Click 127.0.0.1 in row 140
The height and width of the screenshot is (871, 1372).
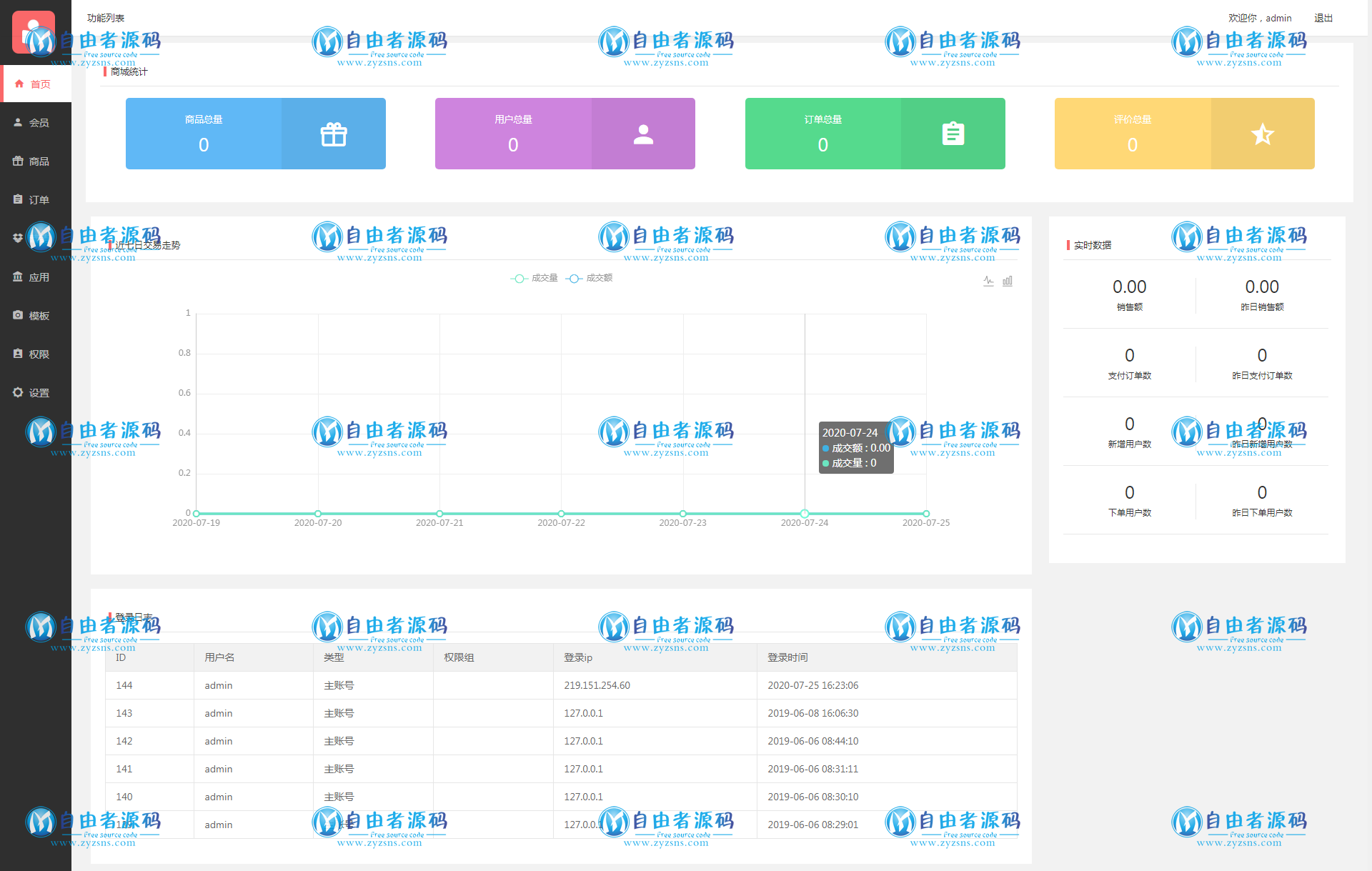tap(583, 797)
